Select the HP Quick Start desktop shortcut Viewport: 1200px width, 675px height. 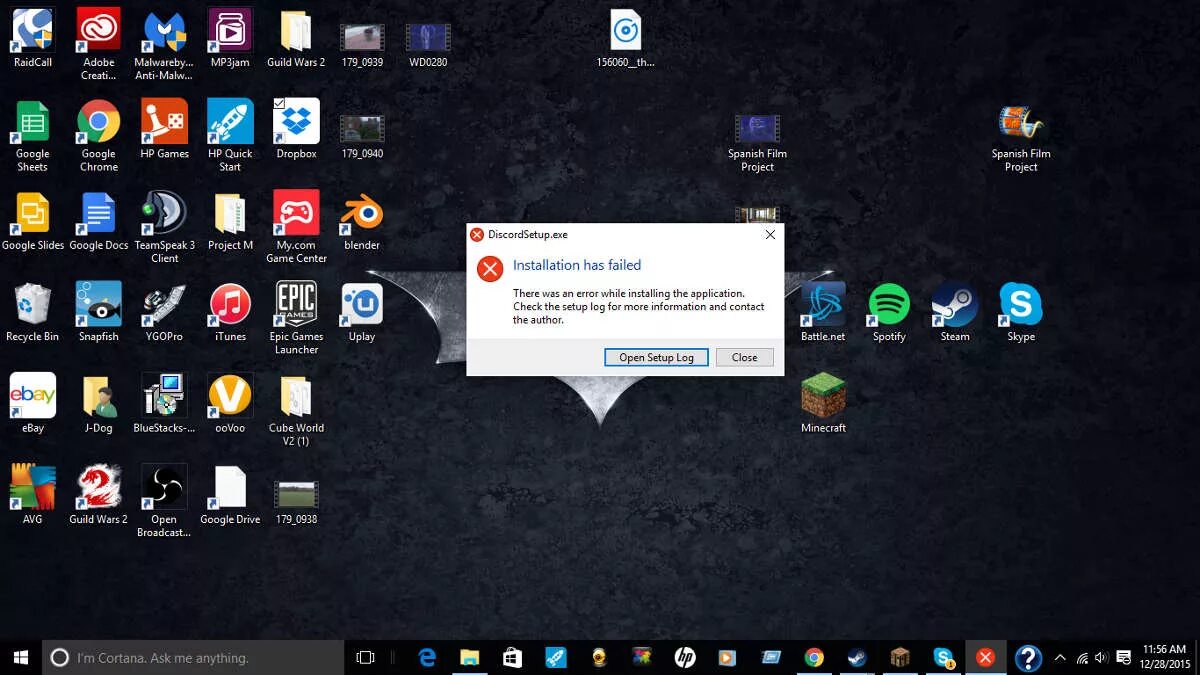(230, 136)
